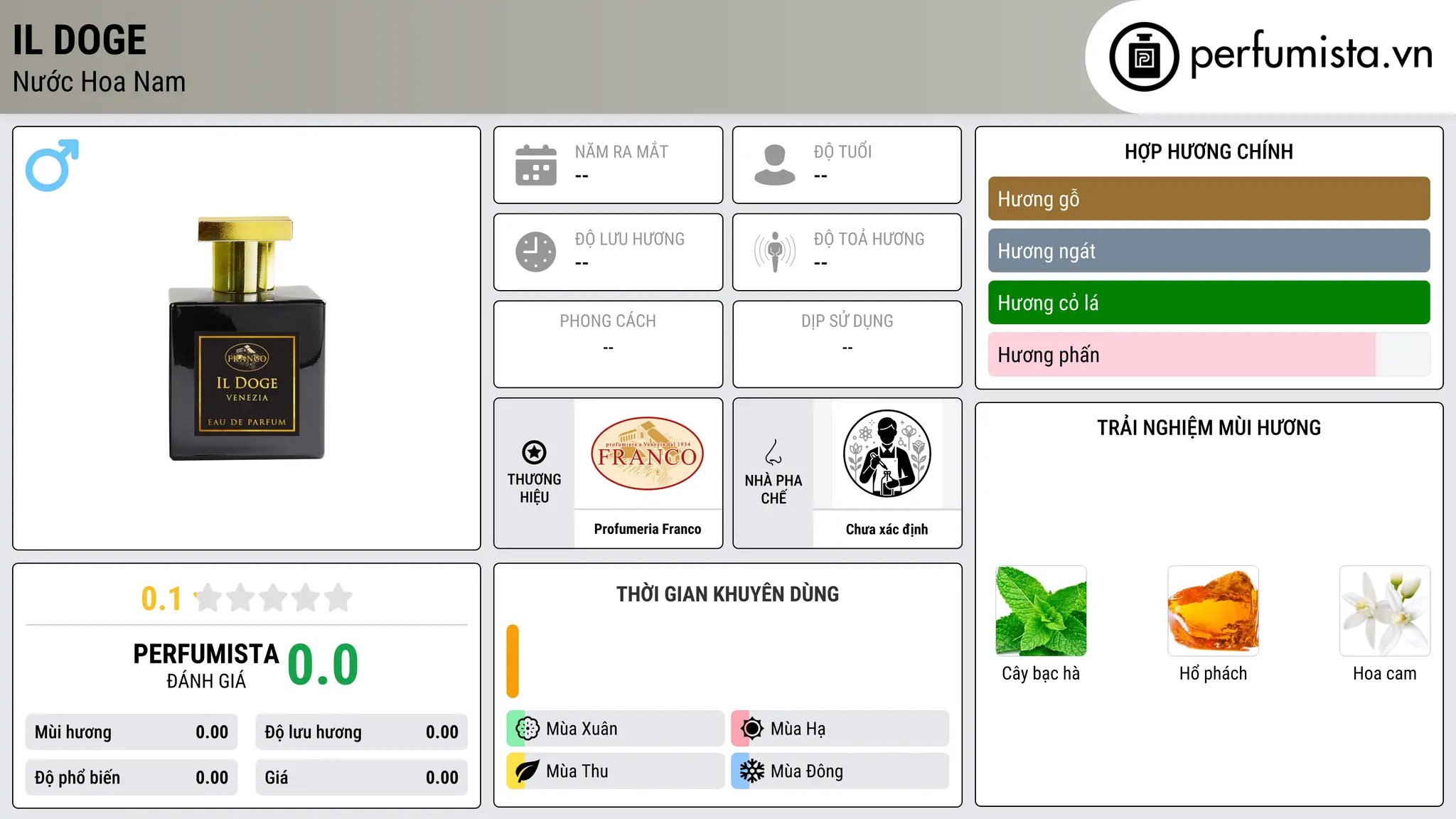This screenshot has width=1456, height=819.
Task: Click the Độ phổ biến score row
Action: 132,778
